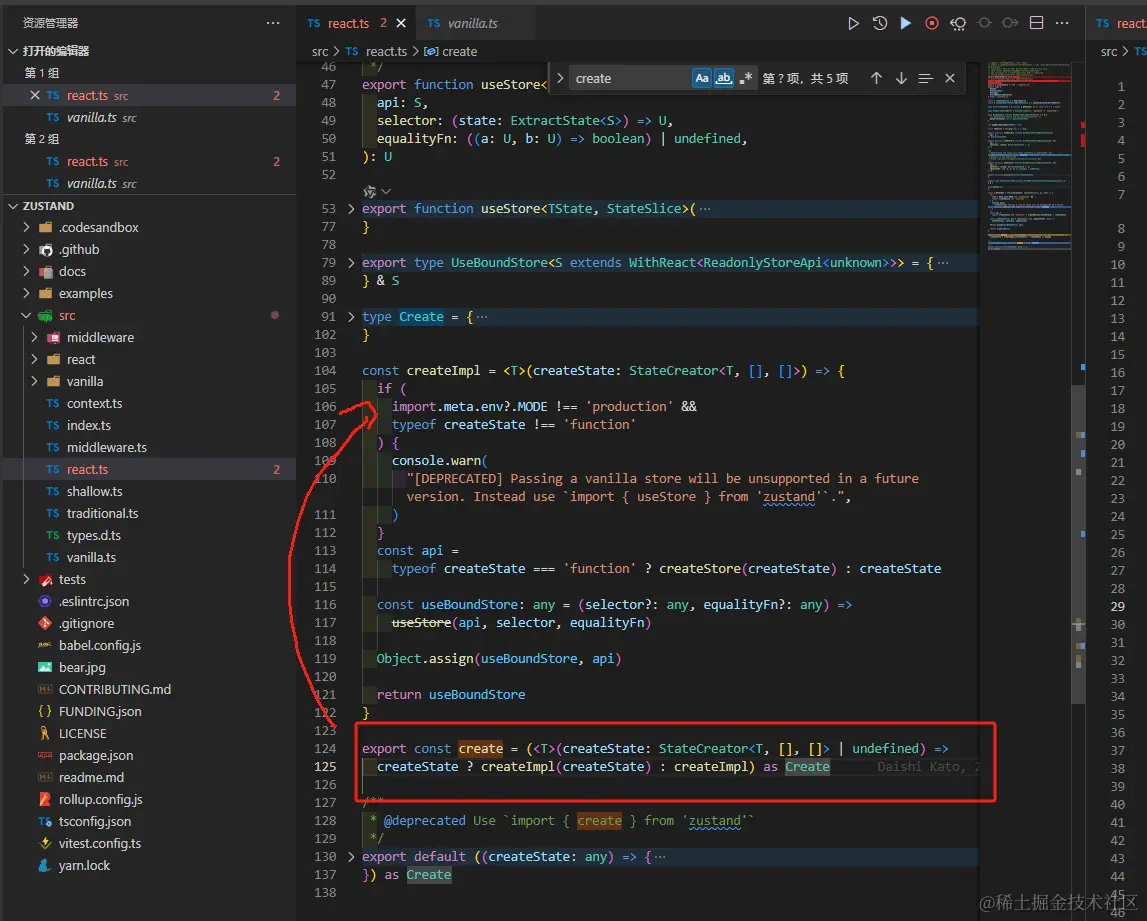Image resolution: width=1147 pixels, height=921 pixels.
Task: Click the blue filled play button
Action: coord(905,23)
